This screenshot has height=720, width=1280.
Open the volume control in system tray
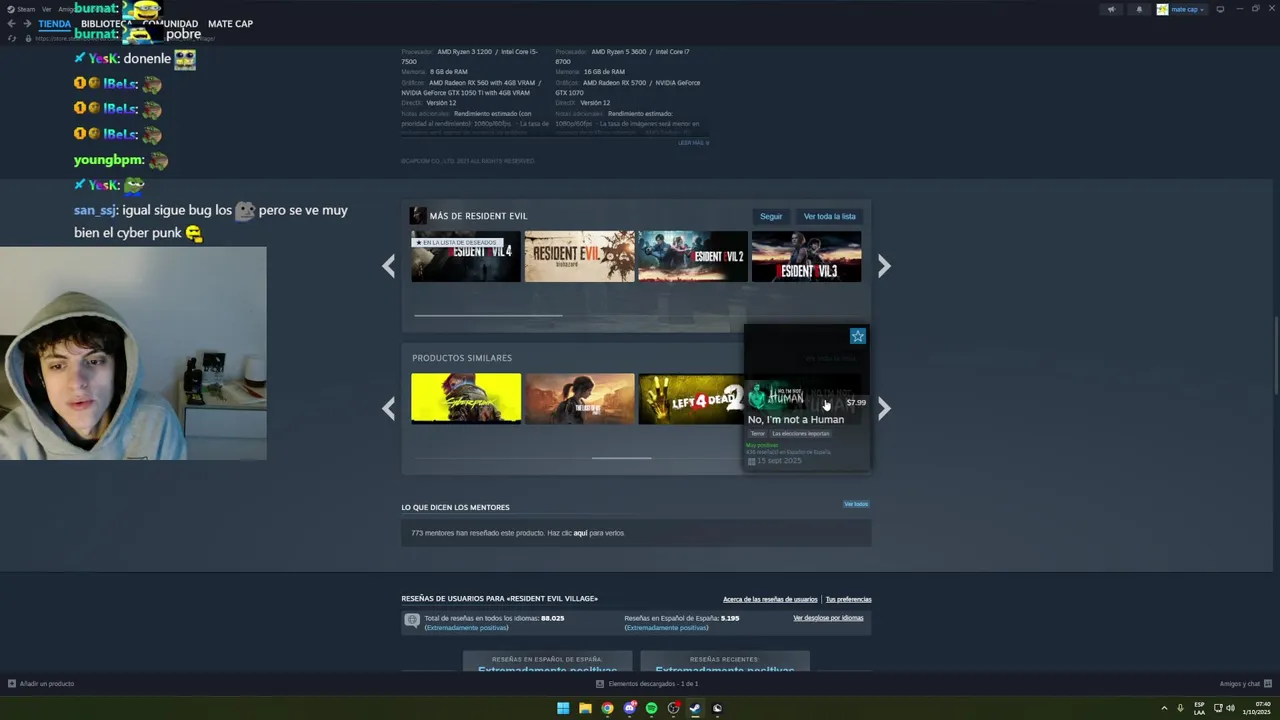[x=1230, y=708]
